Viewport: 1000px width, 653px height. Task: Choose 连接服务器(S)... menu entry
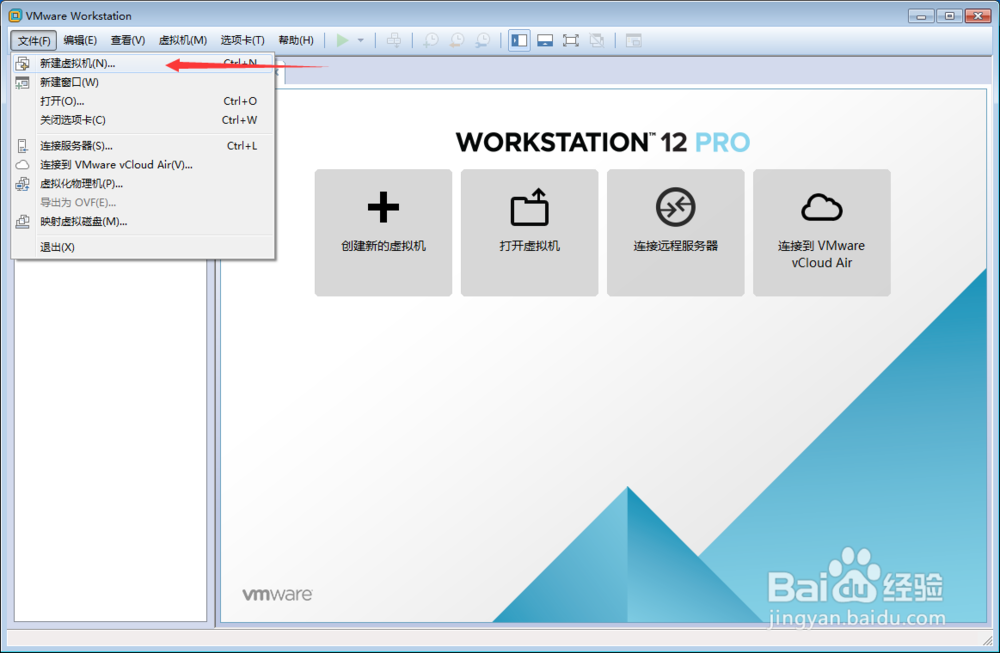[143, 146]
